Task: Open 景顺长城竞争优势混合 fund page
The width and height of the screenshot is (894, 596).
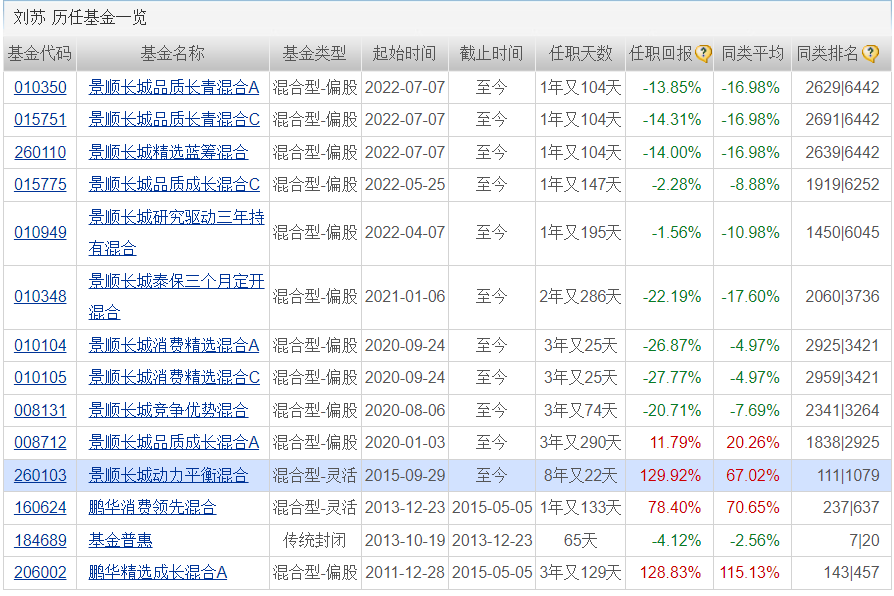Action: pyautogui.click(x=168, y=410)
